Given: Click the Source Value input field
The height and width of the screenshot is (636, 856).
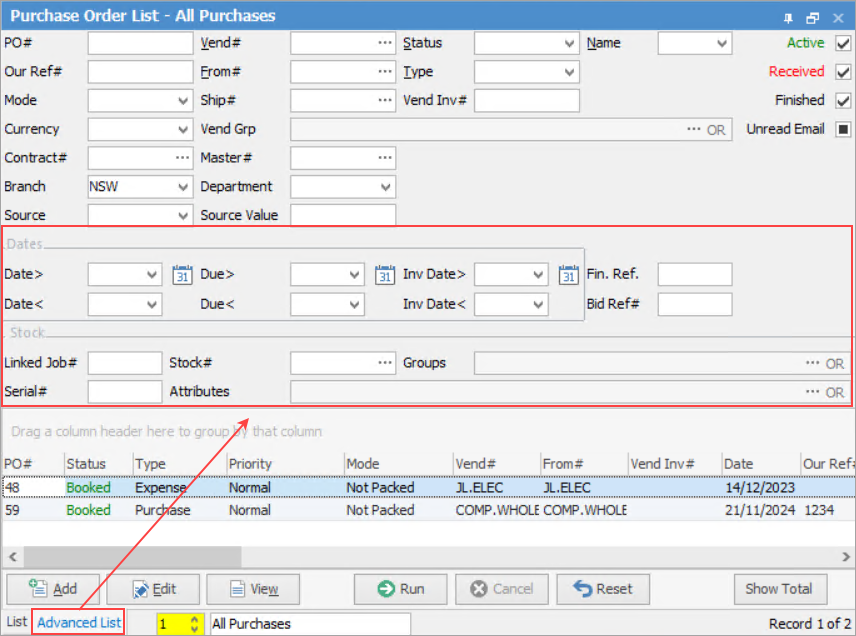Looking at the screenshot, I should pos(343,215).
